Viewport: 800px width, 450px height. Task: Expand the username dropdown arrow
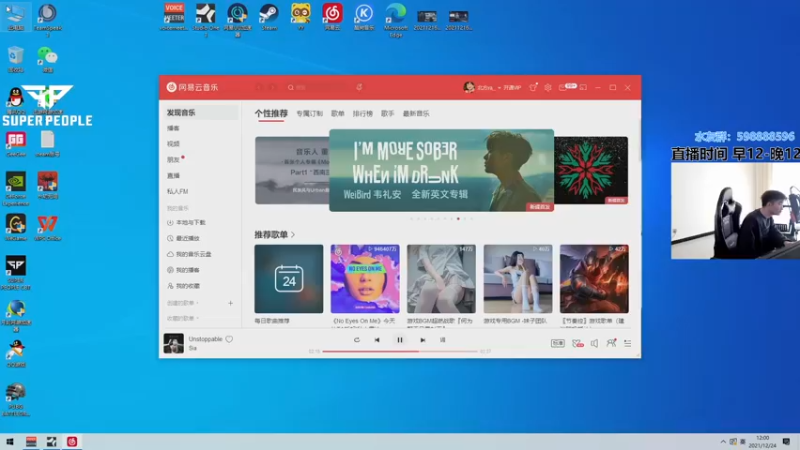pyautogui.click(x=499, y=88)
